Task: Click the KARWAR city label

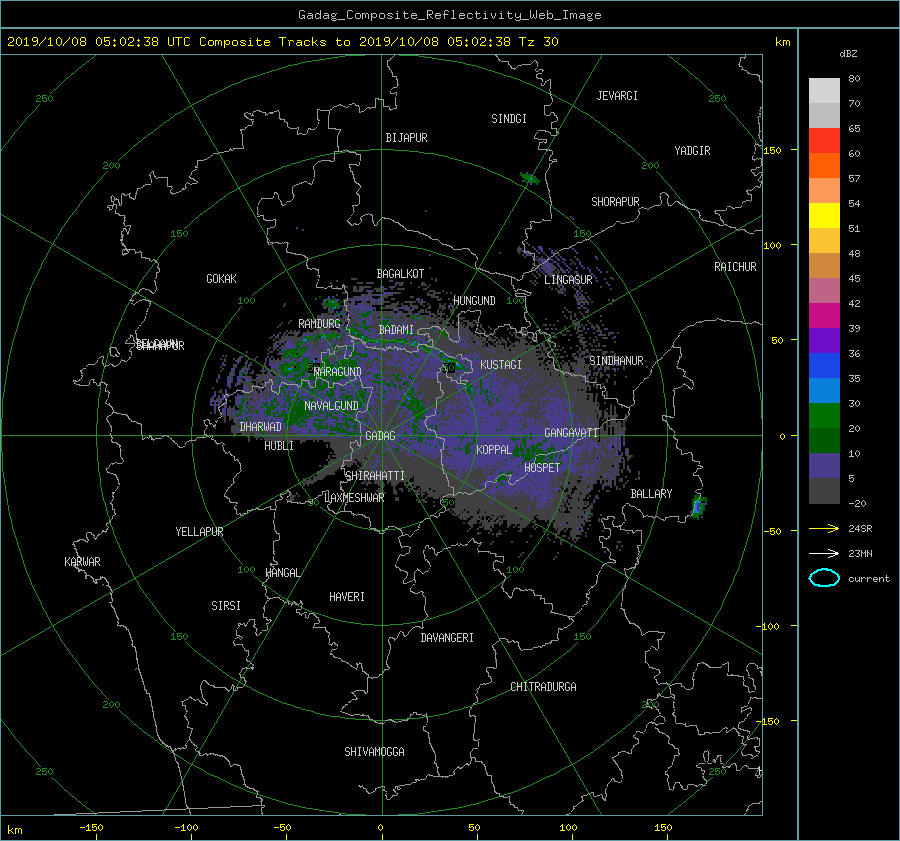Action: [x=82, y=562]
